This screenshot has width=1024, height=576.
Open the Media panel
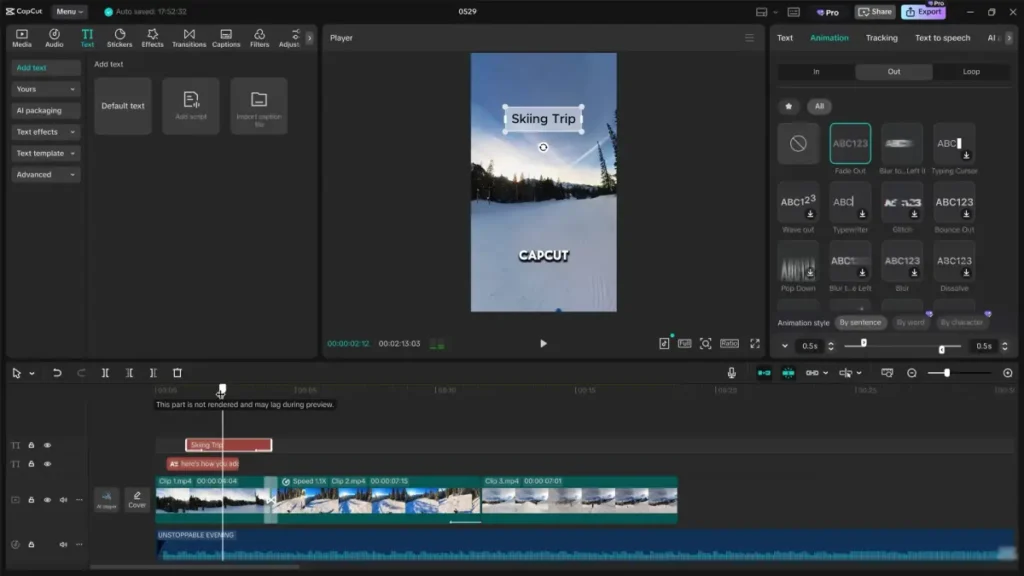point(22,38)
